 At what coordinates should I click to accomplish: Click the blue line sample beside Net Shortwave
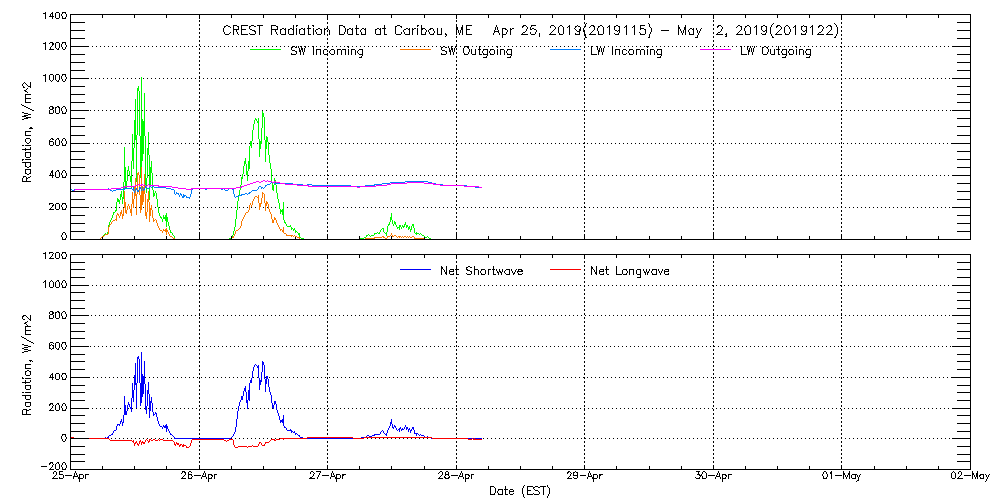[x=414, y=270]
